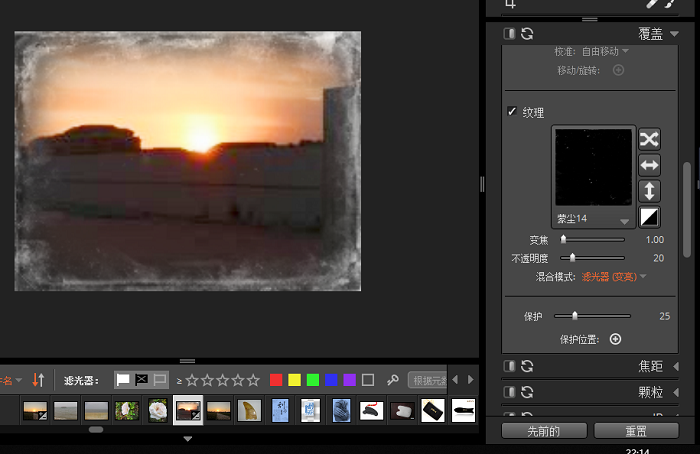Flip texture vertically with the arrow icon
700x454 pixels.
tap(649, 190)
